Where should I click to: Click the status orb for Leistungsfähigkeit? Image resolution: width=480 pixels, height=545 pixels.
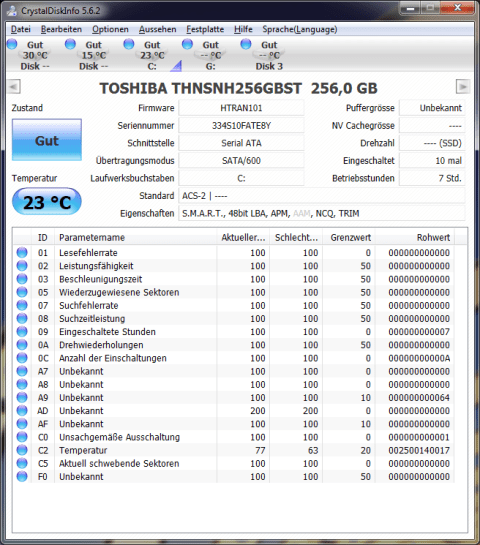tap(22, 266)
